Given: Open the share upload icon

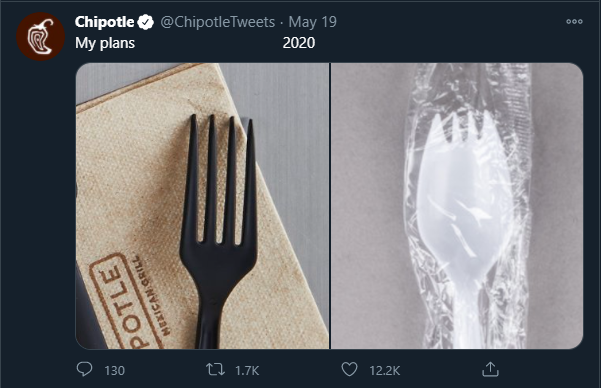Looking at the screenshot, I should [x=490, y=369].
